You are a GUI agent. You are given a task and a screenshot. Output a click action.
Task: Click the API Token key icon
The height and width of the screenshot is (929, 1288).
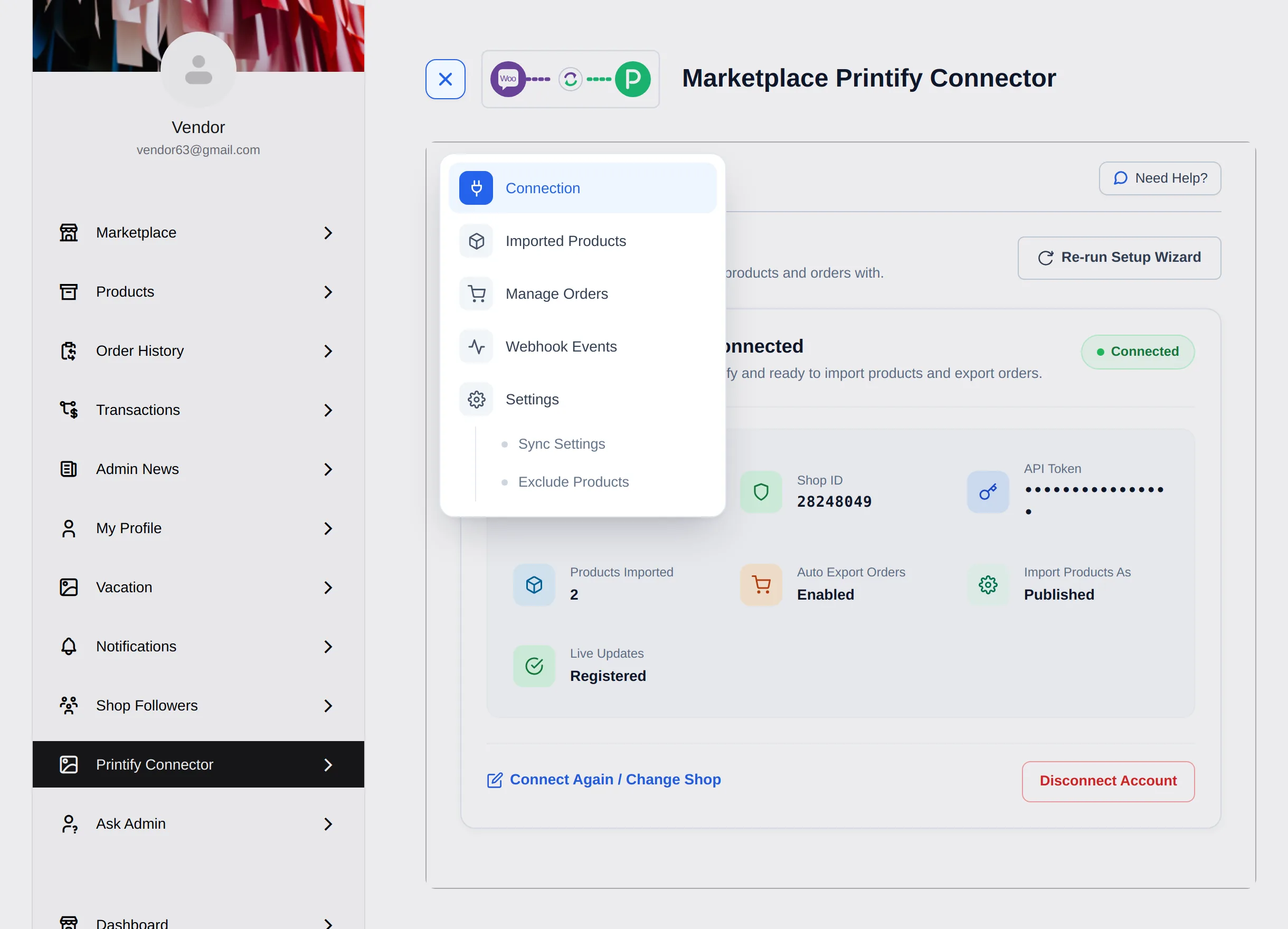point(988,492)
